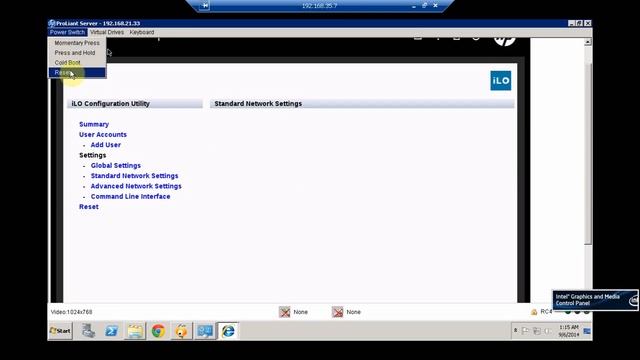The image size is (640, 360).
Task: Open the Virtual Drives menu
Action: point(107,32)
